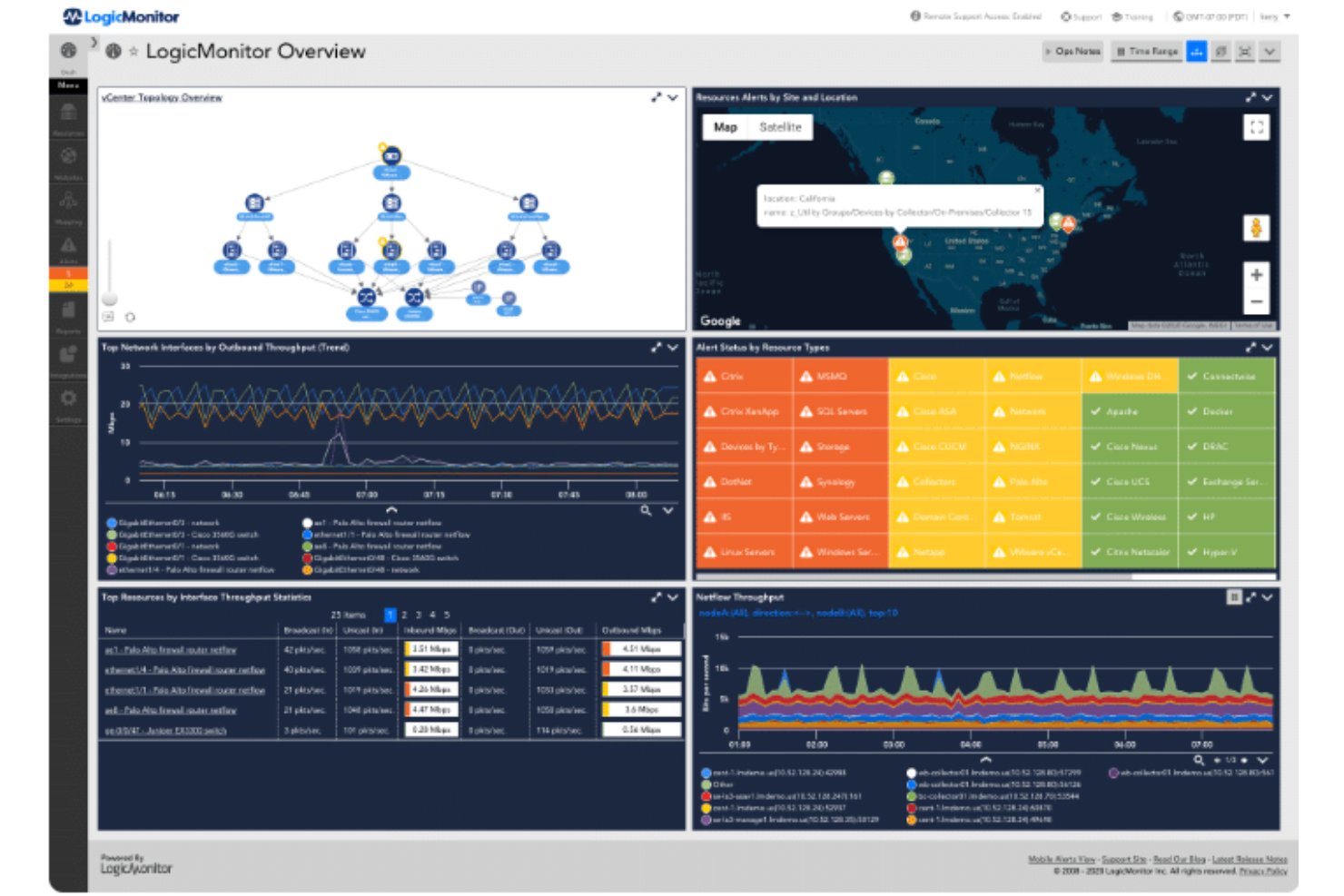Click the GMT-07:00 timezone indicator
The width and height of the screenshot is (1344, 896).
click(1210, 17)
